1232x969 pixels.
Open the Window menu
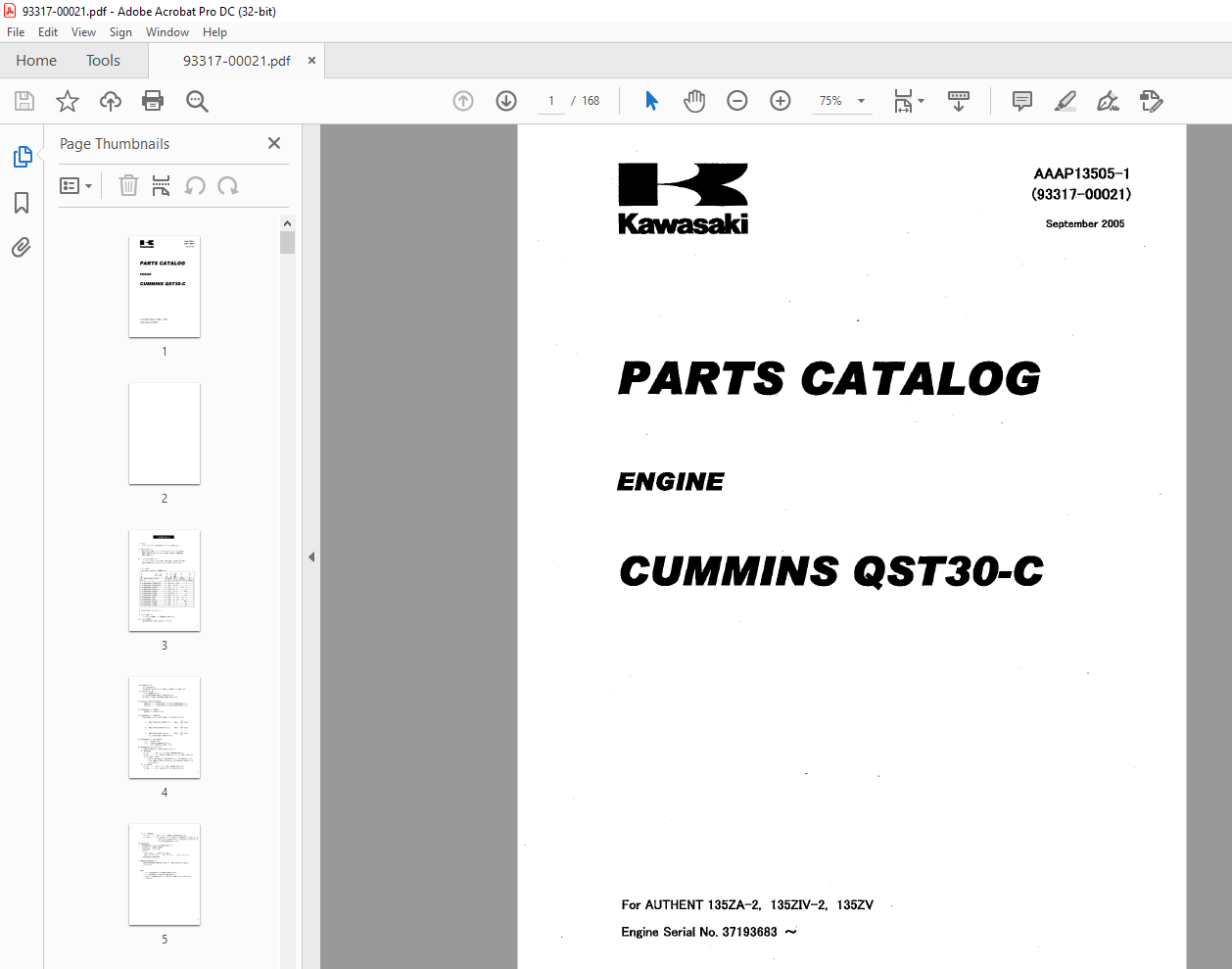(167, 32)
